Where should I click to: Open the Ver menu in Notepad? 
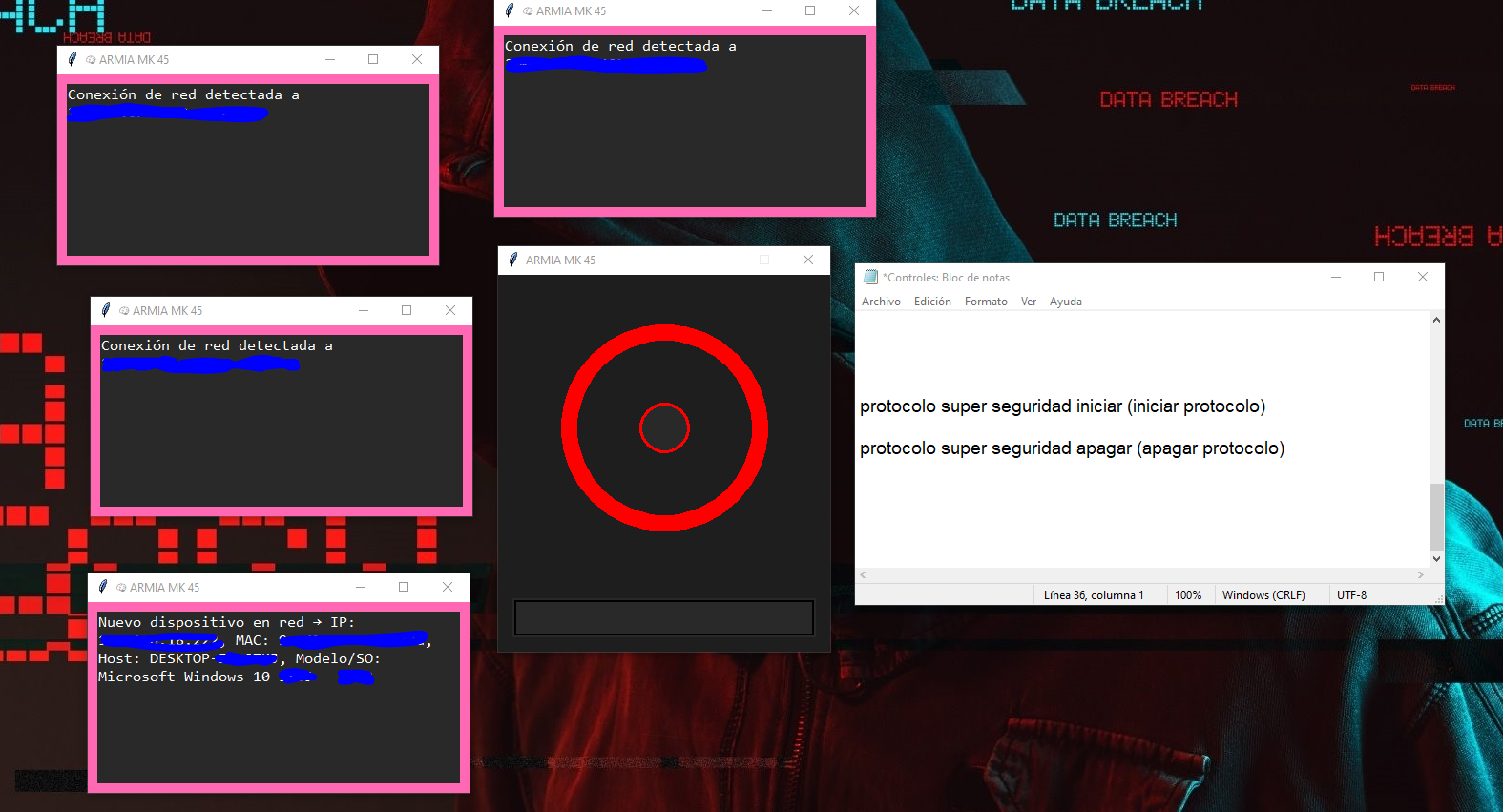[1029, 302]
